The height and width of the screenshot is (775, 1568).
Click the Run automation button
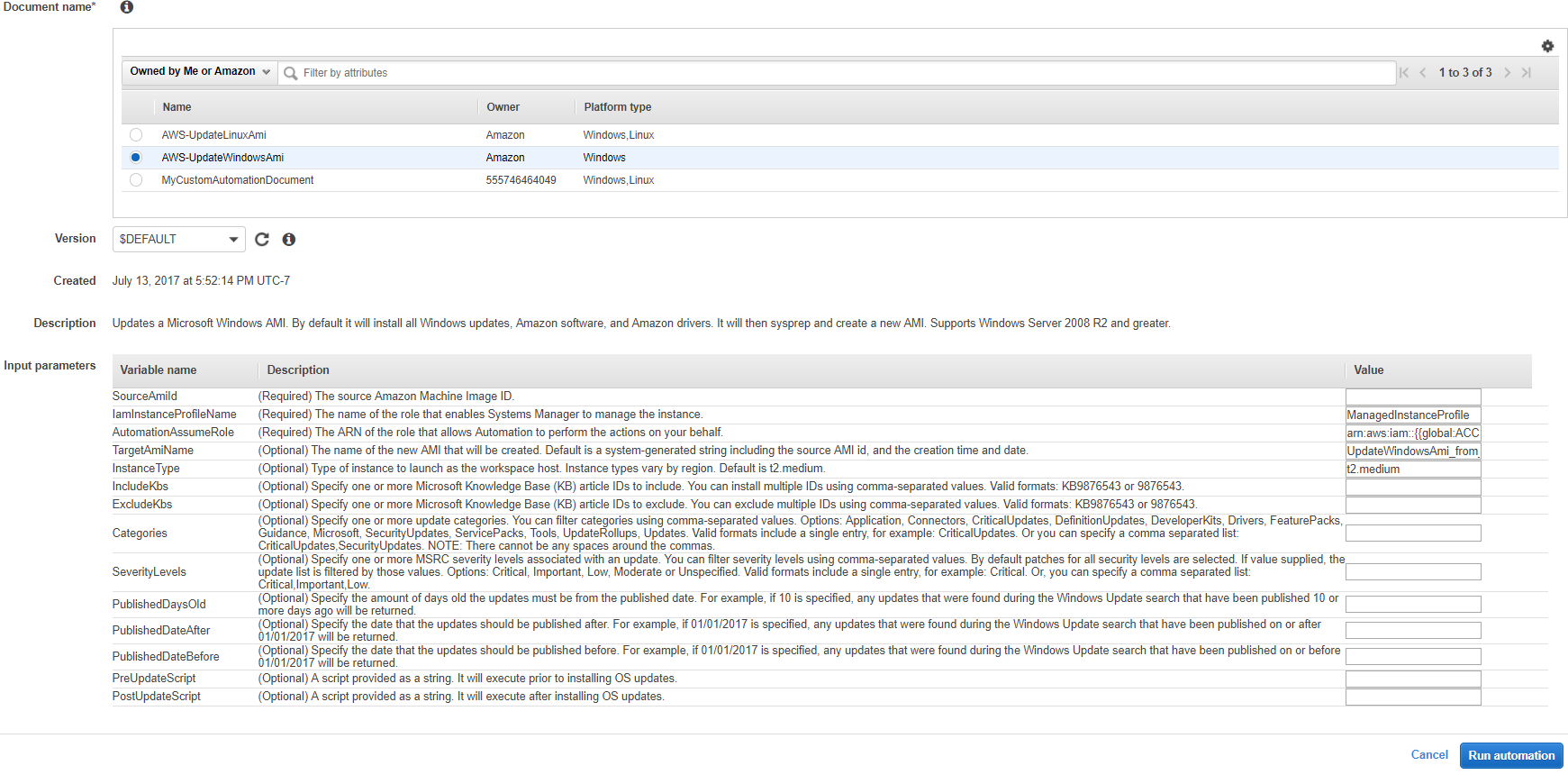click(1511, 755)
